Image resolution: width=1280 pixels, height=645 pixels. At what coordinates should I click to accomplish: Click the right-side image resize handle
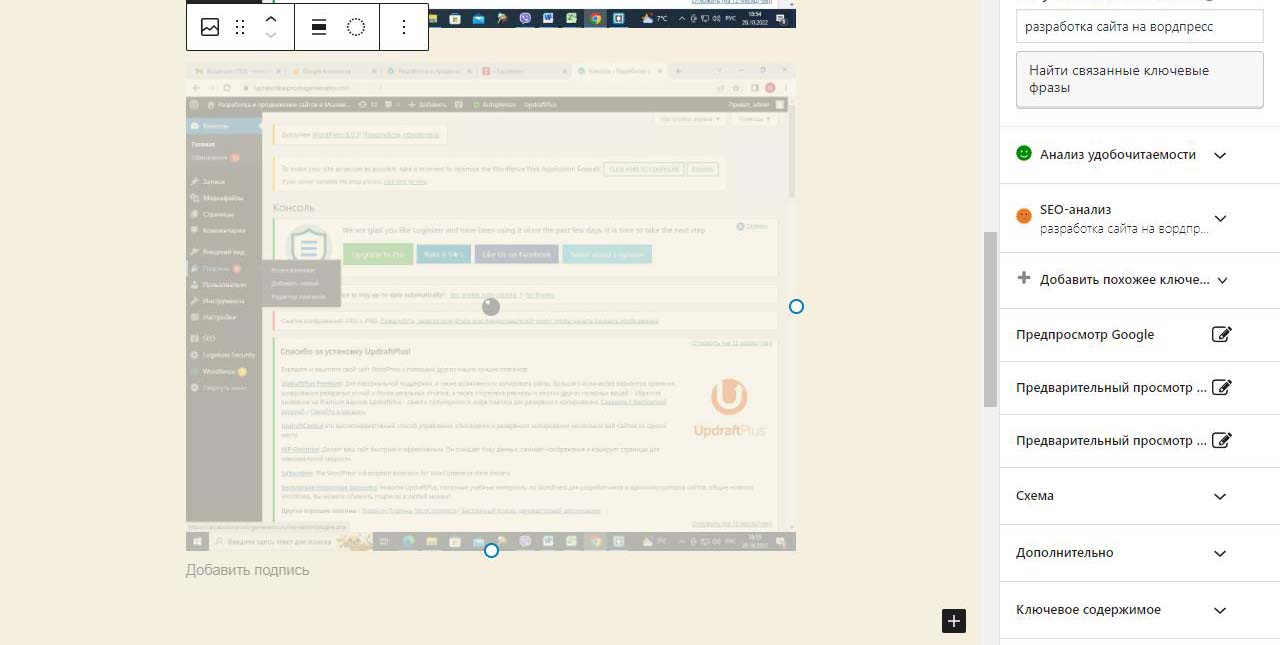pyautogui.click(x=796, y=307)
